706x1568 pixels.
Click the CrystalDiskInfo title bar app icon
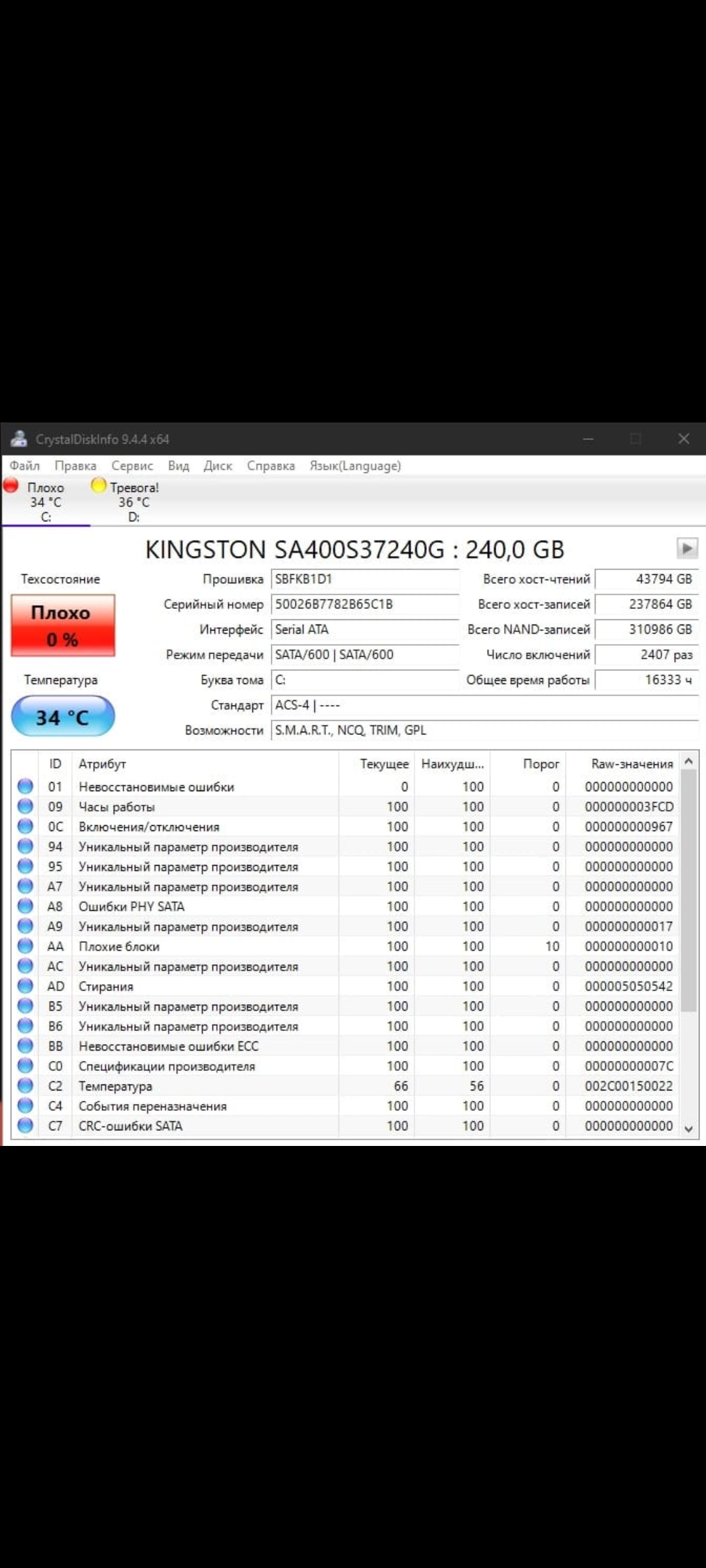coord(19,439)
